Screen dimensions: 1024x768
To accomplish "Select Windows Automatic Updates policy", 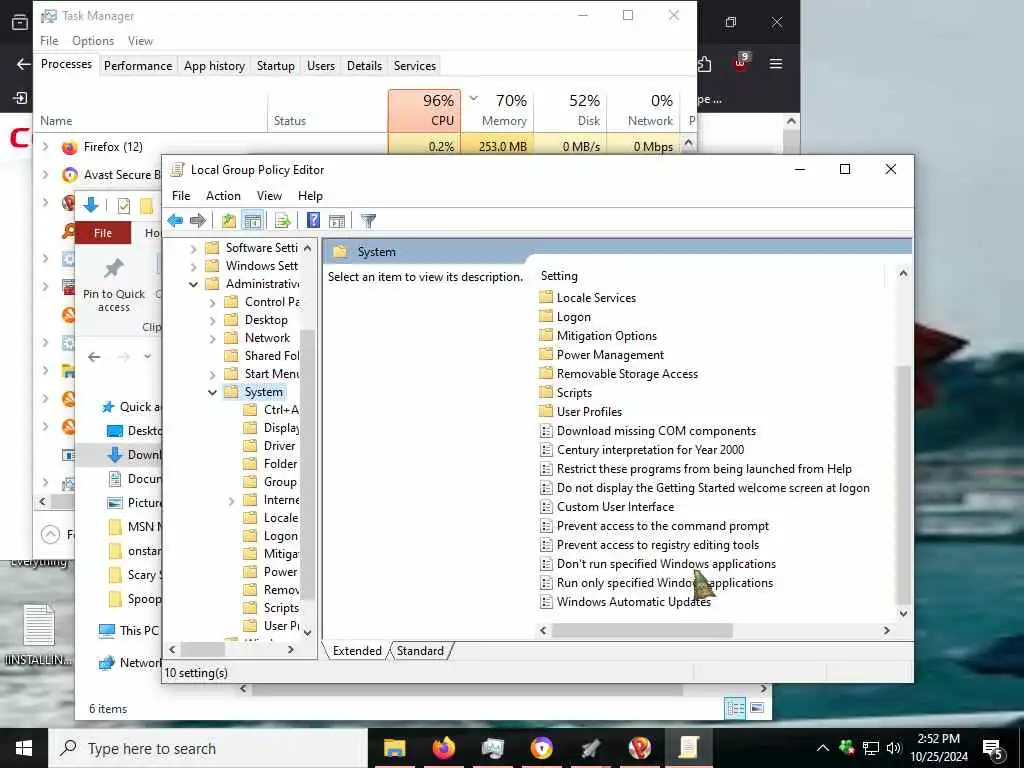I will point(626,602).
